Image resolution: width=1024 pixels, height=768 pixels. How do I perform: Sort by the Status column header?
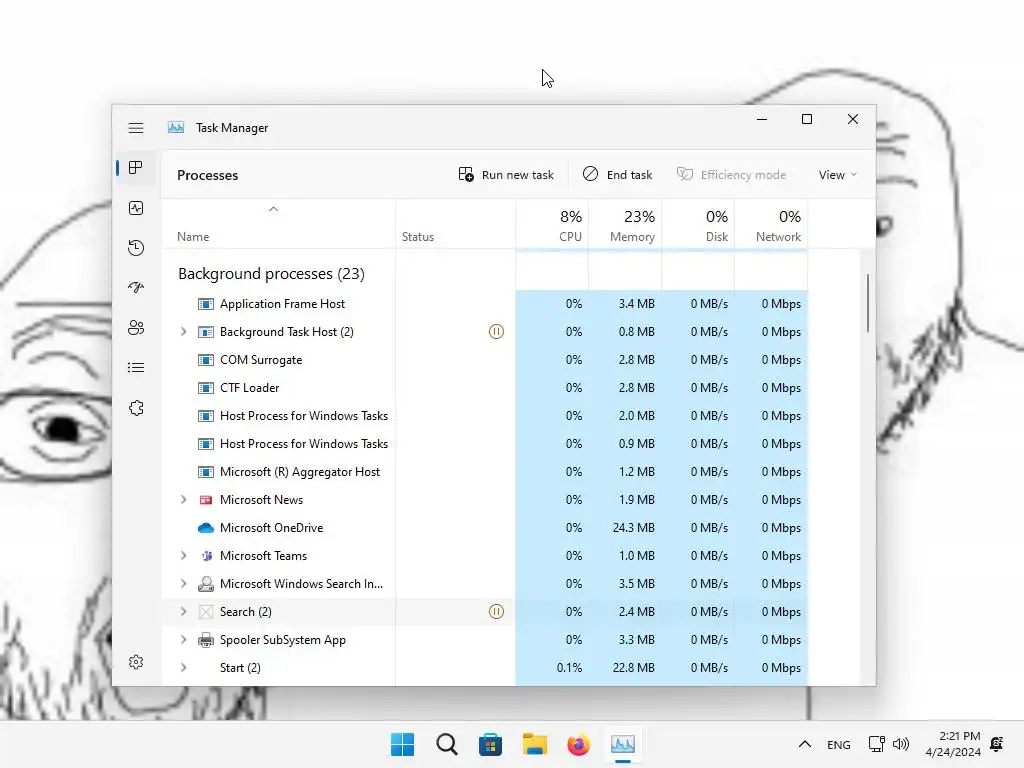[455, 224]
